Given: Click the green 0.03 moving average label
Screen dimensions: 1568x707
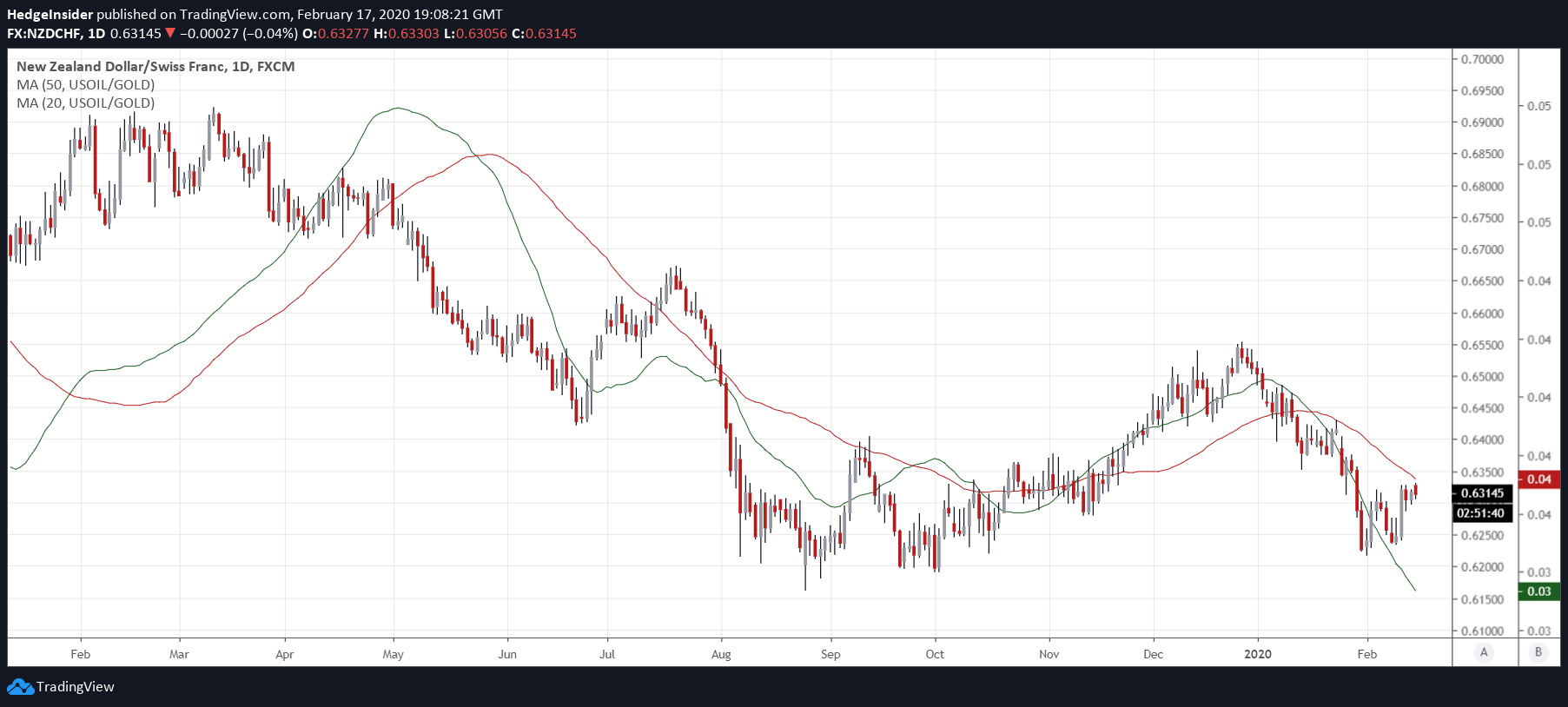Looking at the screenshot, I should [1539, 591].
